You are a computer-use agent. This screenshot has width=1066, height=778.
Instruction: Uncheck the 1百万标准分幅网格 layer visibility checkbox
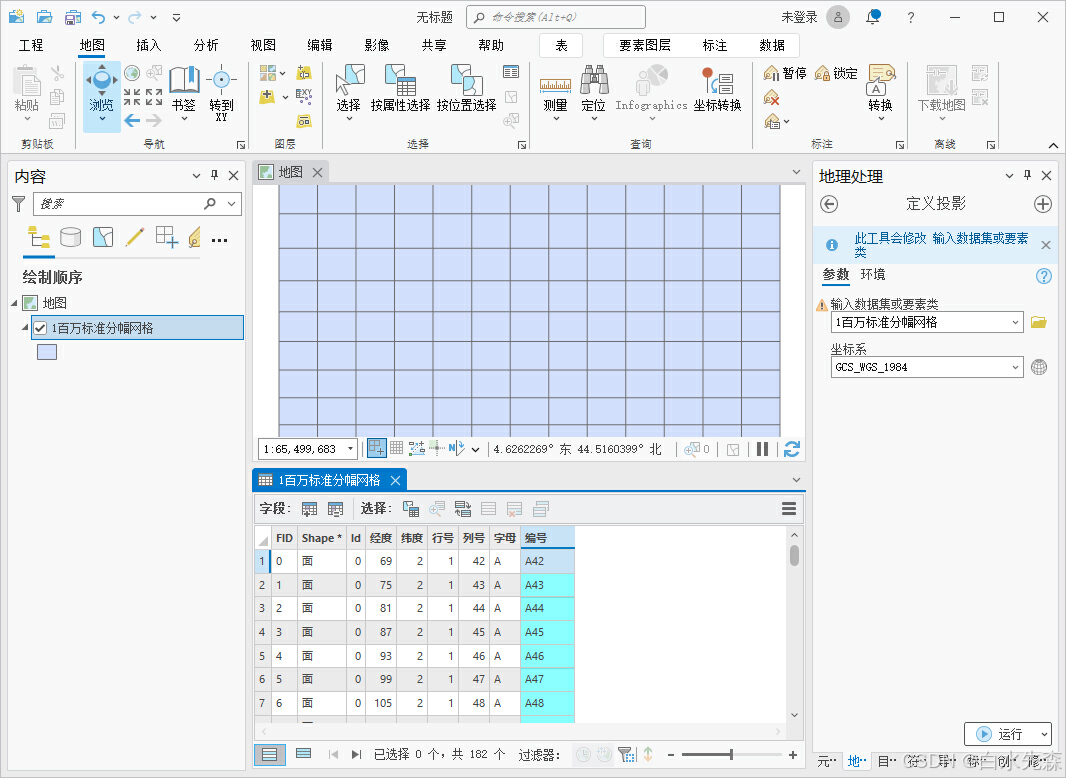40,328
